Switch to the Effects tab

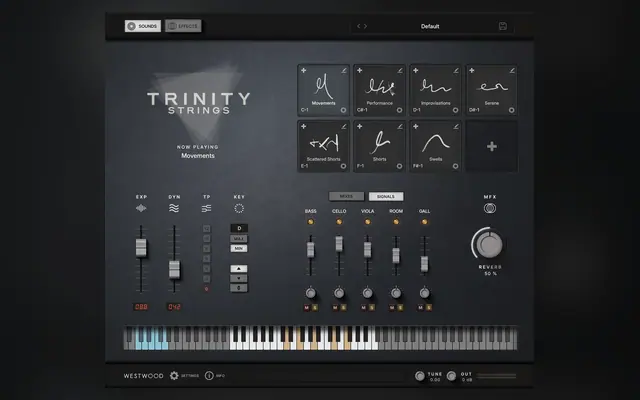(x=183, y=26)
